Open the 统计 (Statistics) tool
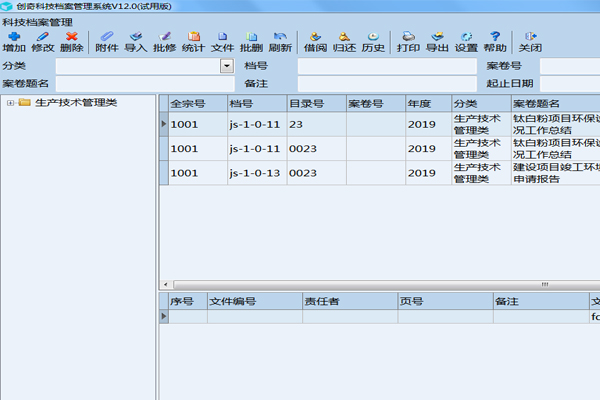This screenshot has width=600, height=400. pyautogui.click(x=193, y=41)
